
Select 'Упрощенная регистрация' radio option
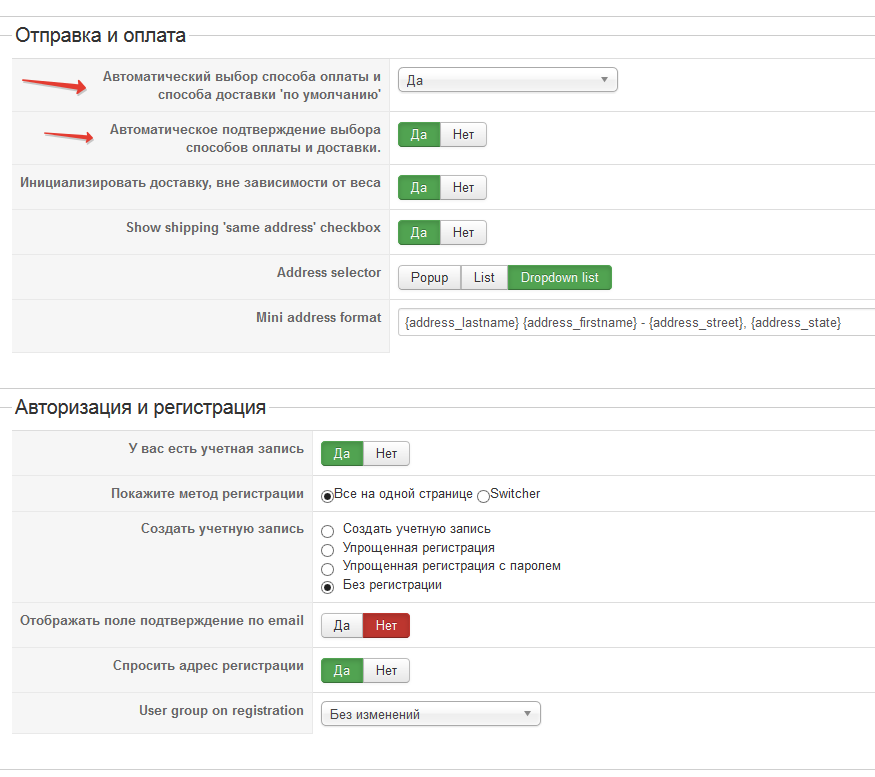click(x=328, y=549)
